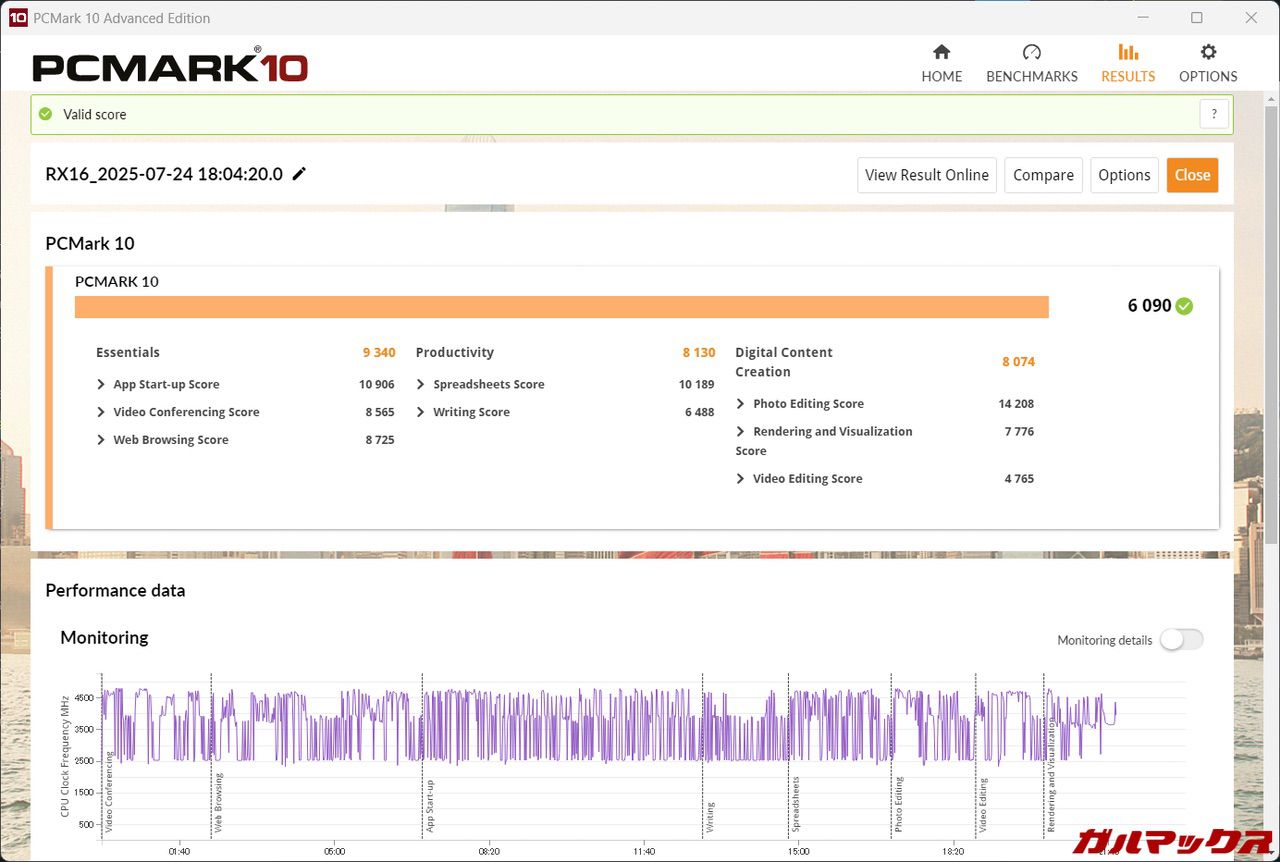Expand the Spreadsheets Score row
This screenshot has height=862, width=1280.
421,384
